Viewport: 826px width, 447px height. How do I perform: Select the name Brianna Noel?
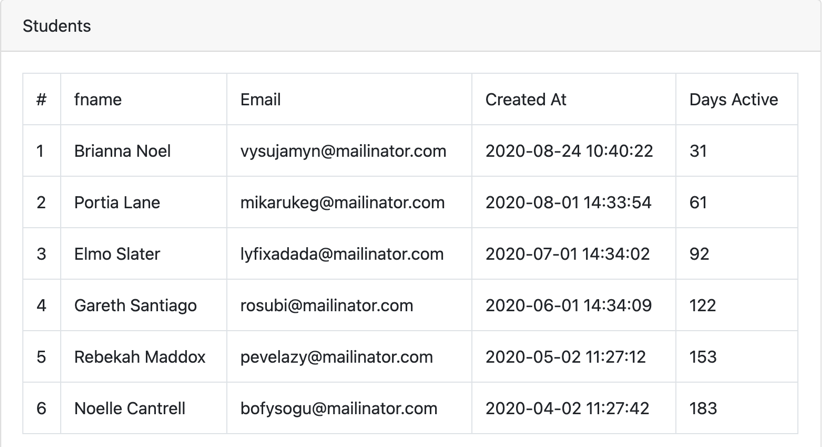click(122, 151)
